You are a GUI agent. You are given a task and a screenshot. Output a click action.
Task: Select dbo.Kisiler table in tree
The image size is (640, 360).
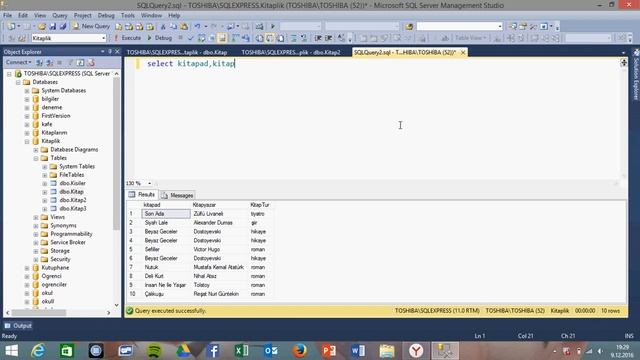(x=72, y=183)
